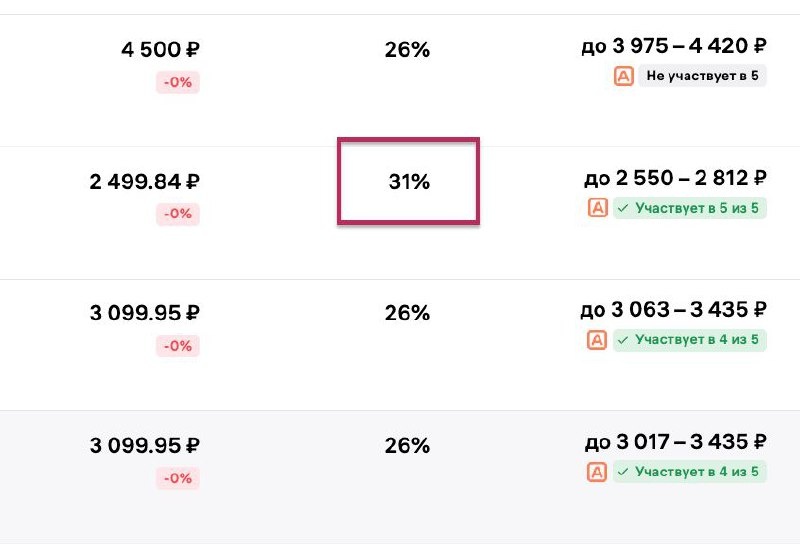Click the 26% value in the 3 017 – 3 435 ₽ row
Image resolution: width=800 pixels, height=552 pixels.
[x=407, y=445]
